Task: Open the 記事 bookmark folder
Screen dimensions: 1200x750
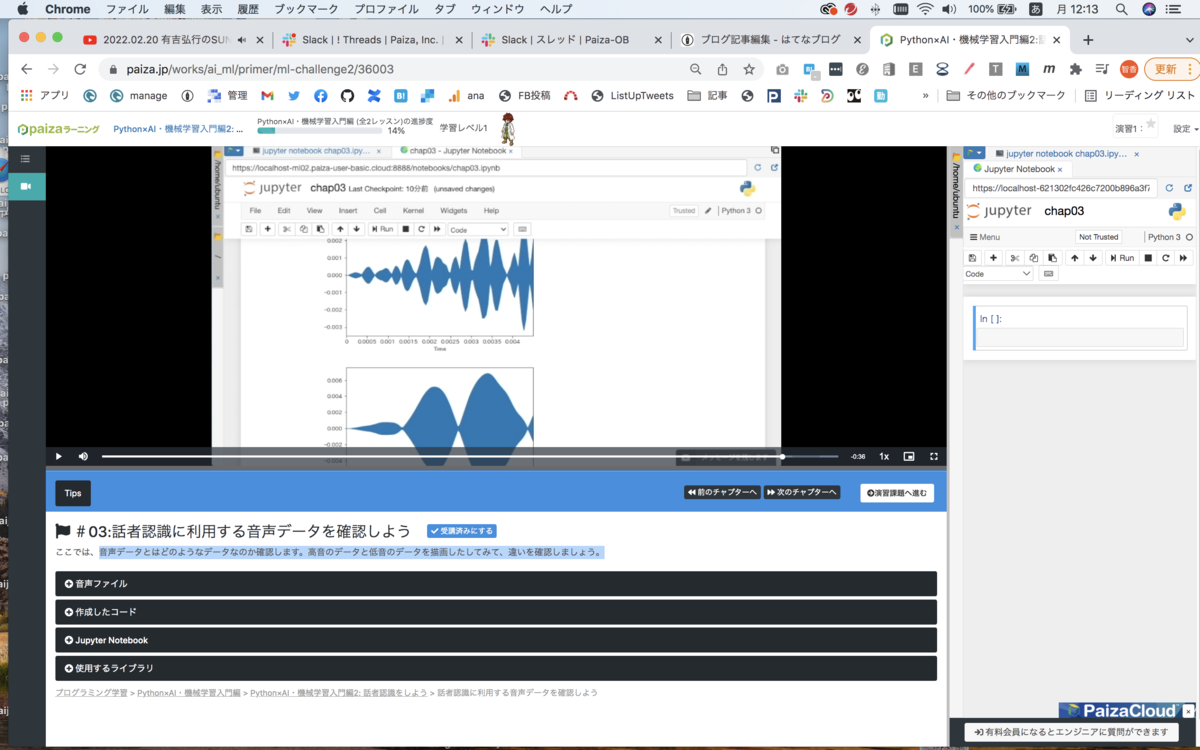Action: click(x=708, y=96)
